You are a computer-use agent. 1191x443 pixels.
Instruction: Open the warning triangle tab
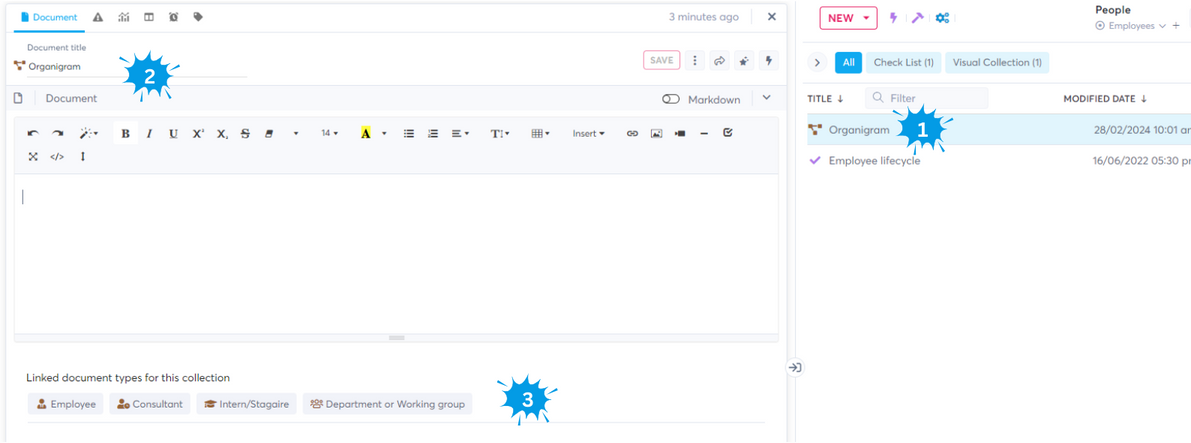pos(98,17)
